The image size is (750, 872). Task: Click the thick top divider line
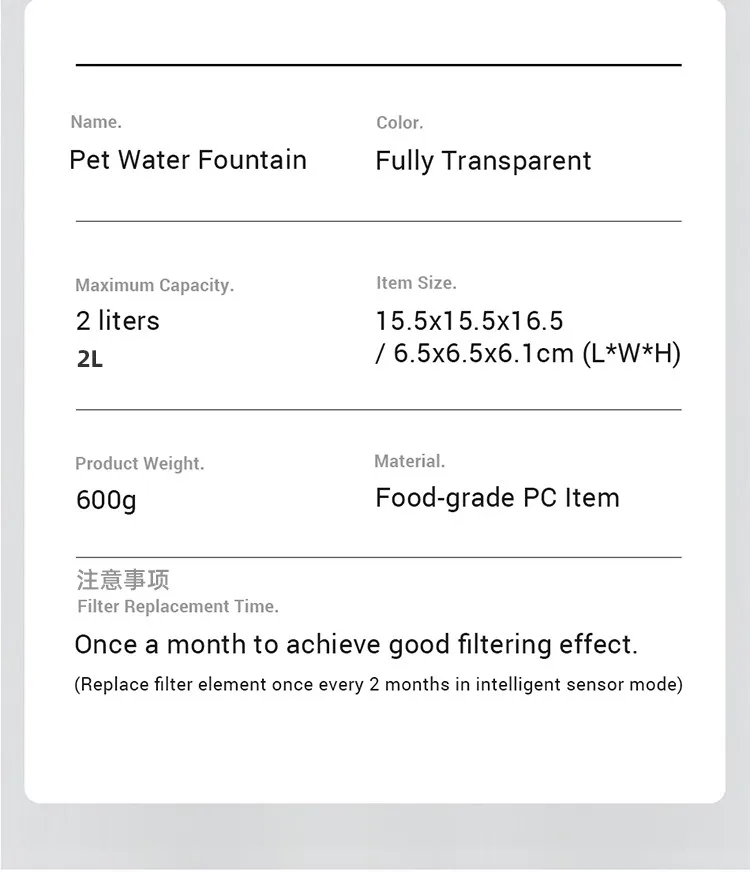pyautogui.click(x=379, y=65)
